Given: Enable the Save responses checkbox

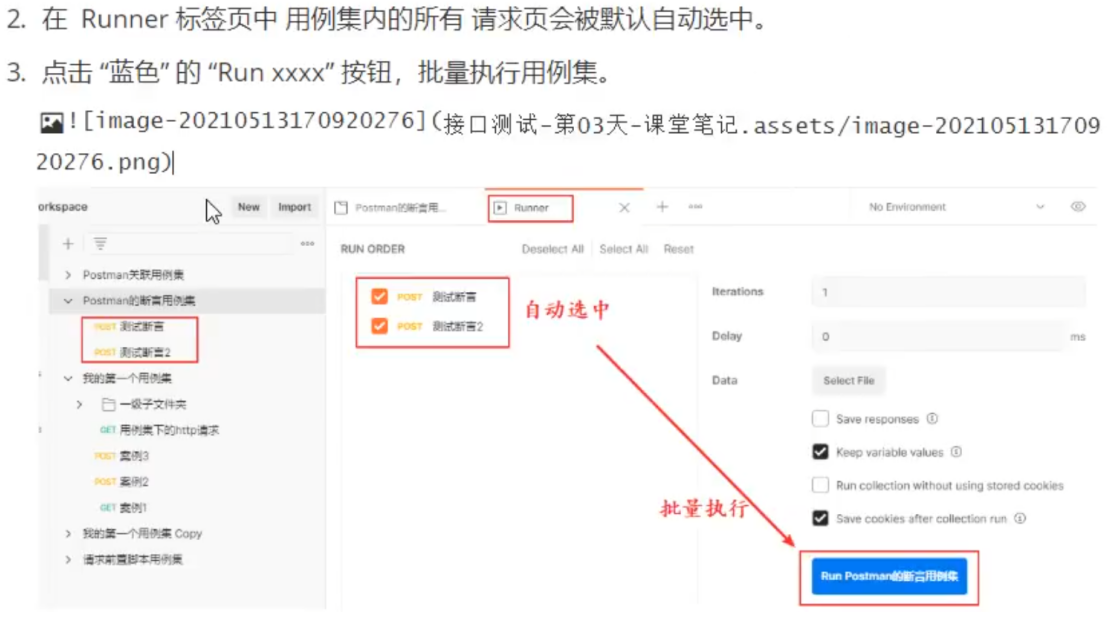Looking at the screenshot, I should point(821,418).
